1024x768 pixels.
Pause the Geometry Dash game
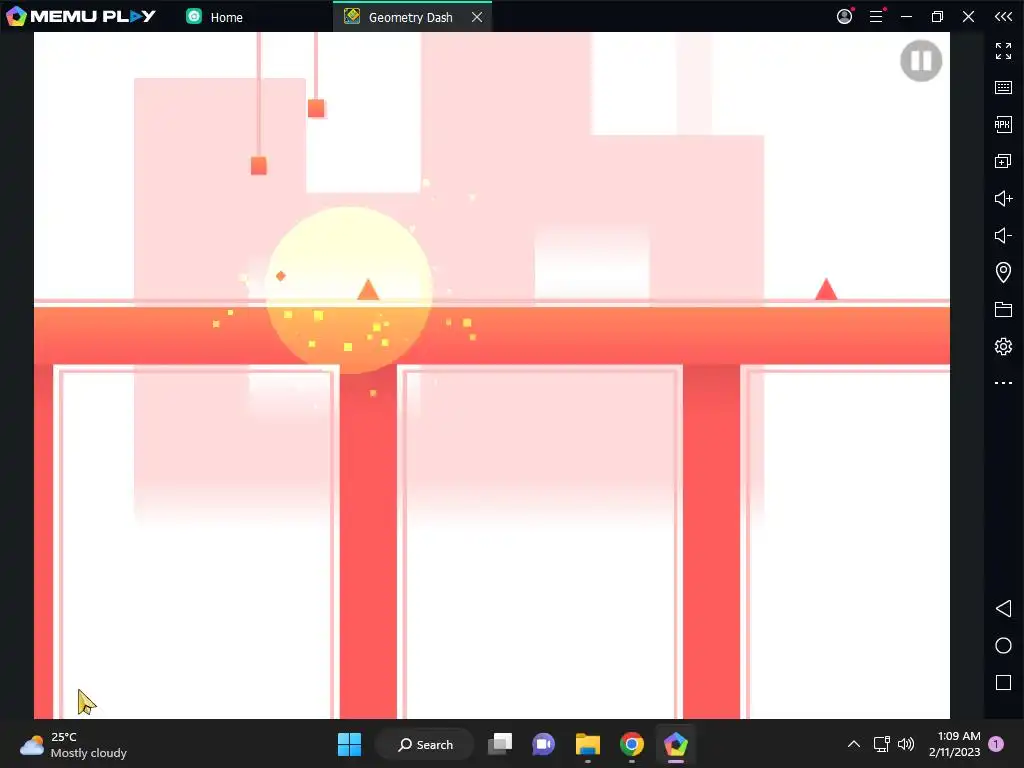tap(921, 61)
